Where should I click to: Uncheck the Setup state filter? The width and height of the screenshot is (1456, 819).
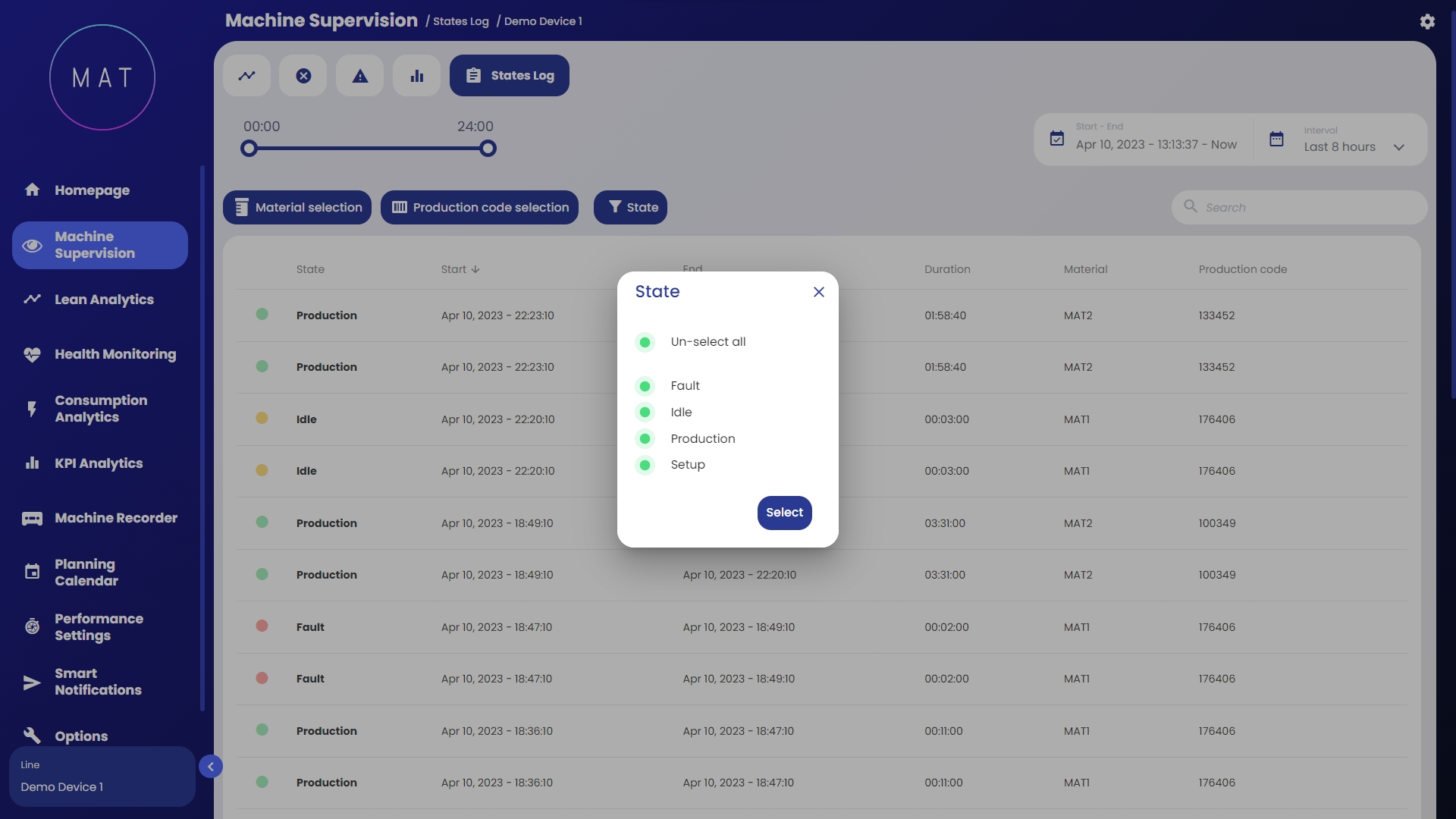pos(645,465)
